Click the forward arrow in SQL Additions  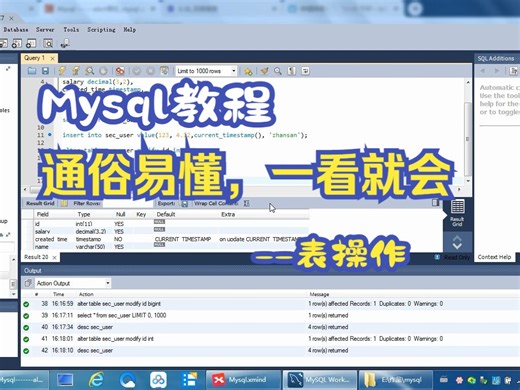point(497,71)
